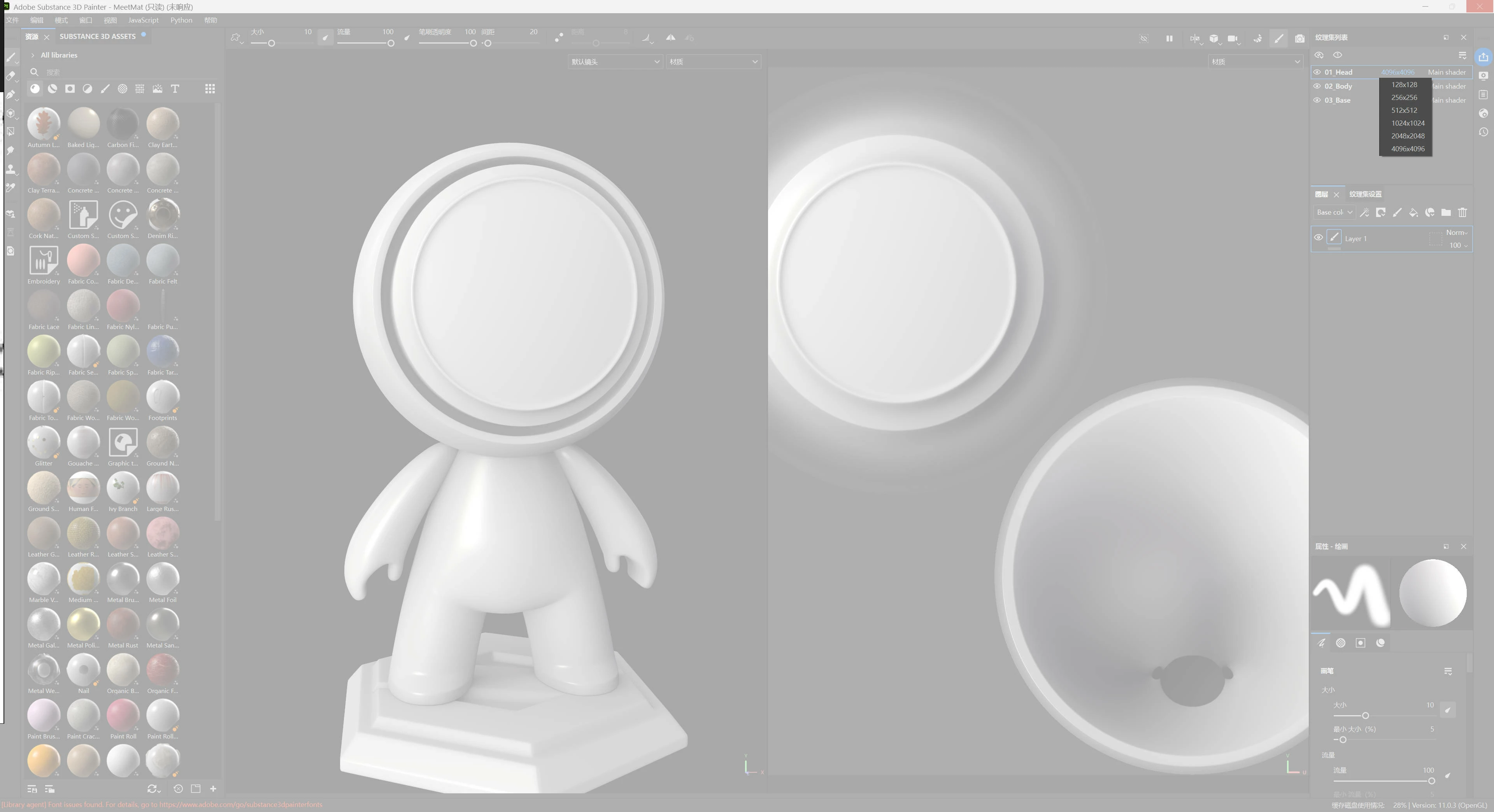Expand the All libraries tree
Viewport: 1494px width, 812px height.
tap(33, 56)
